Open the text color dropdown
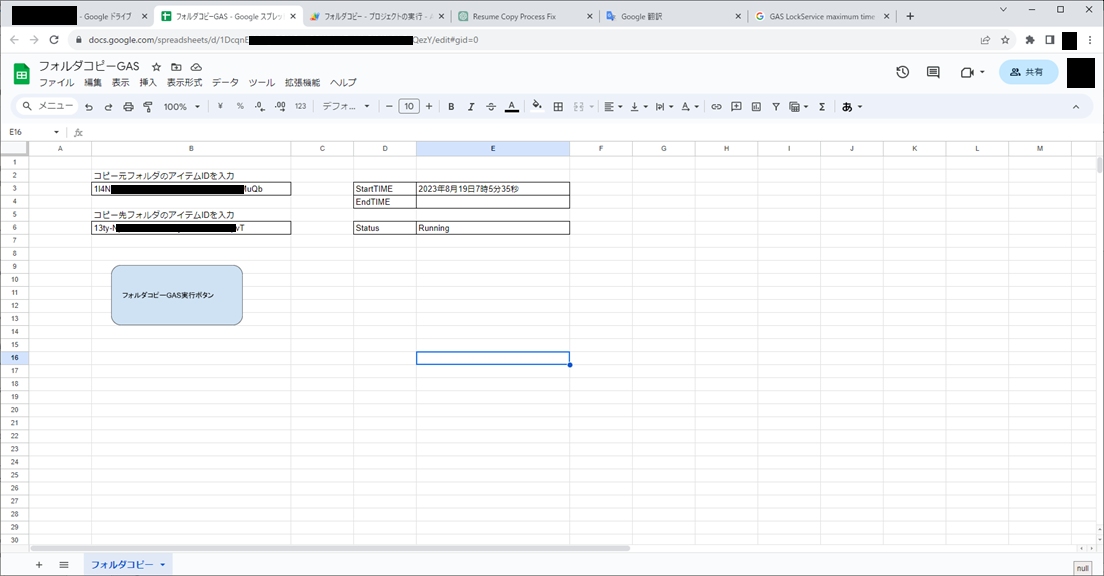The image size is (1104, 576). pos(511,106)
